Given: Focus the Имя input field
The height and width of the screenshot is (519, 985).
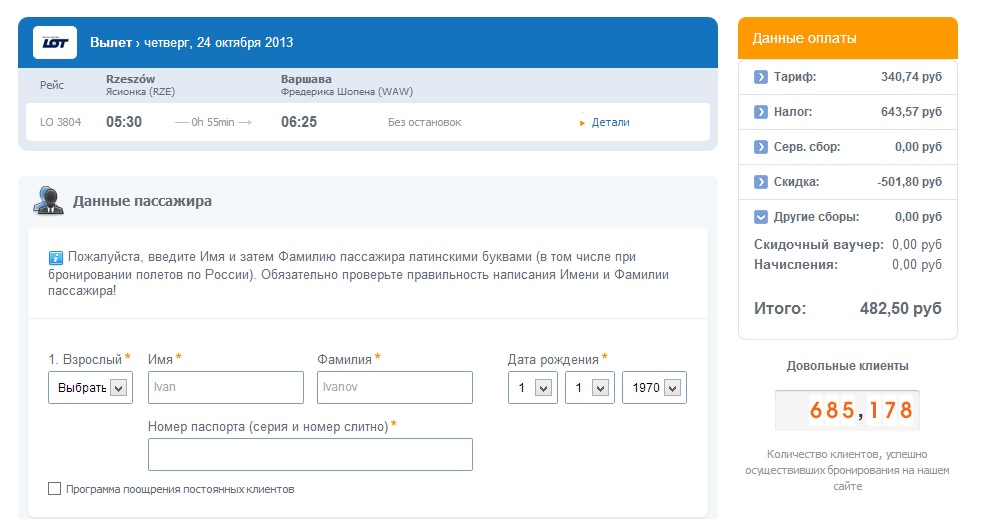Looking at the screenshot, I should 226,387.
